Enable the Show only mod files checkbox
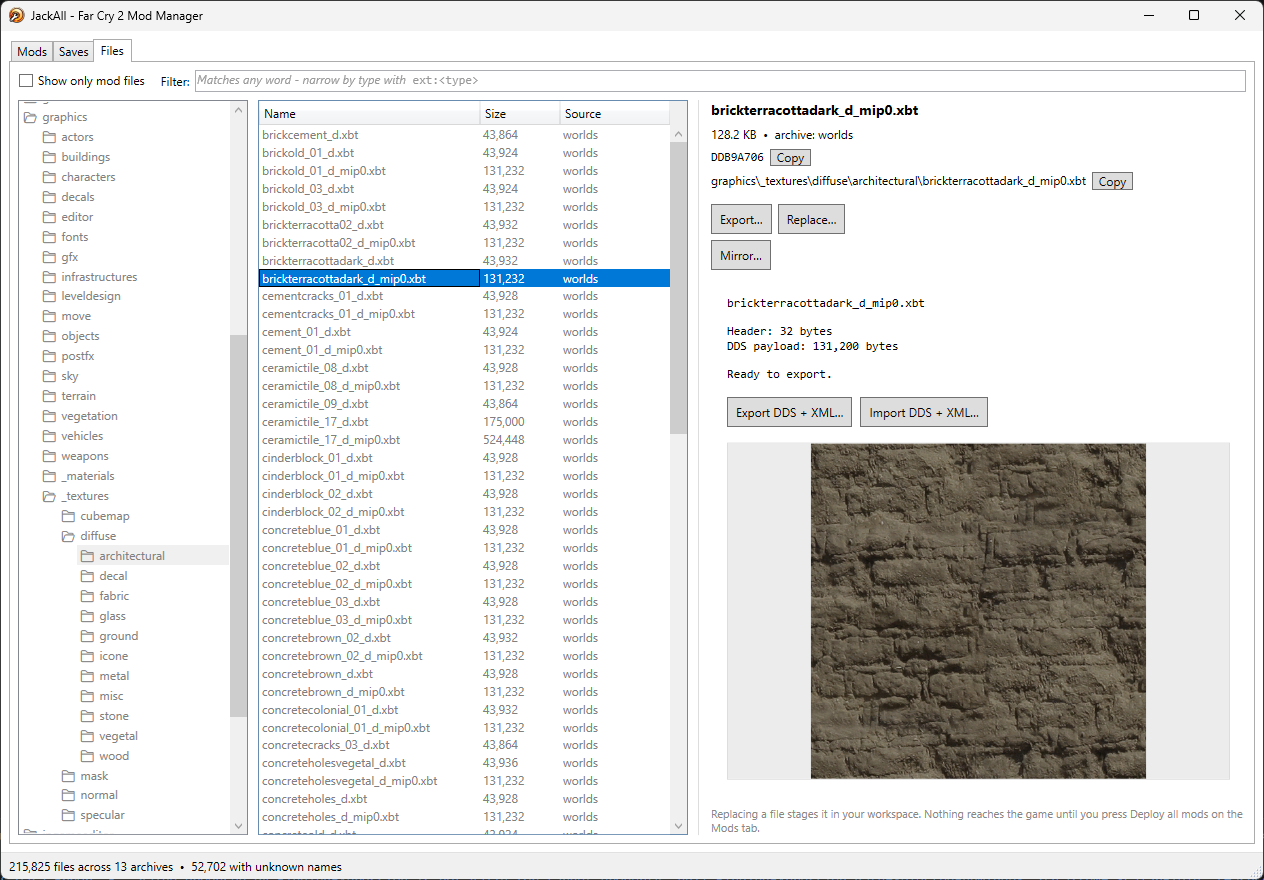This screenshot has height=880, width=1264. coord(26,81)
